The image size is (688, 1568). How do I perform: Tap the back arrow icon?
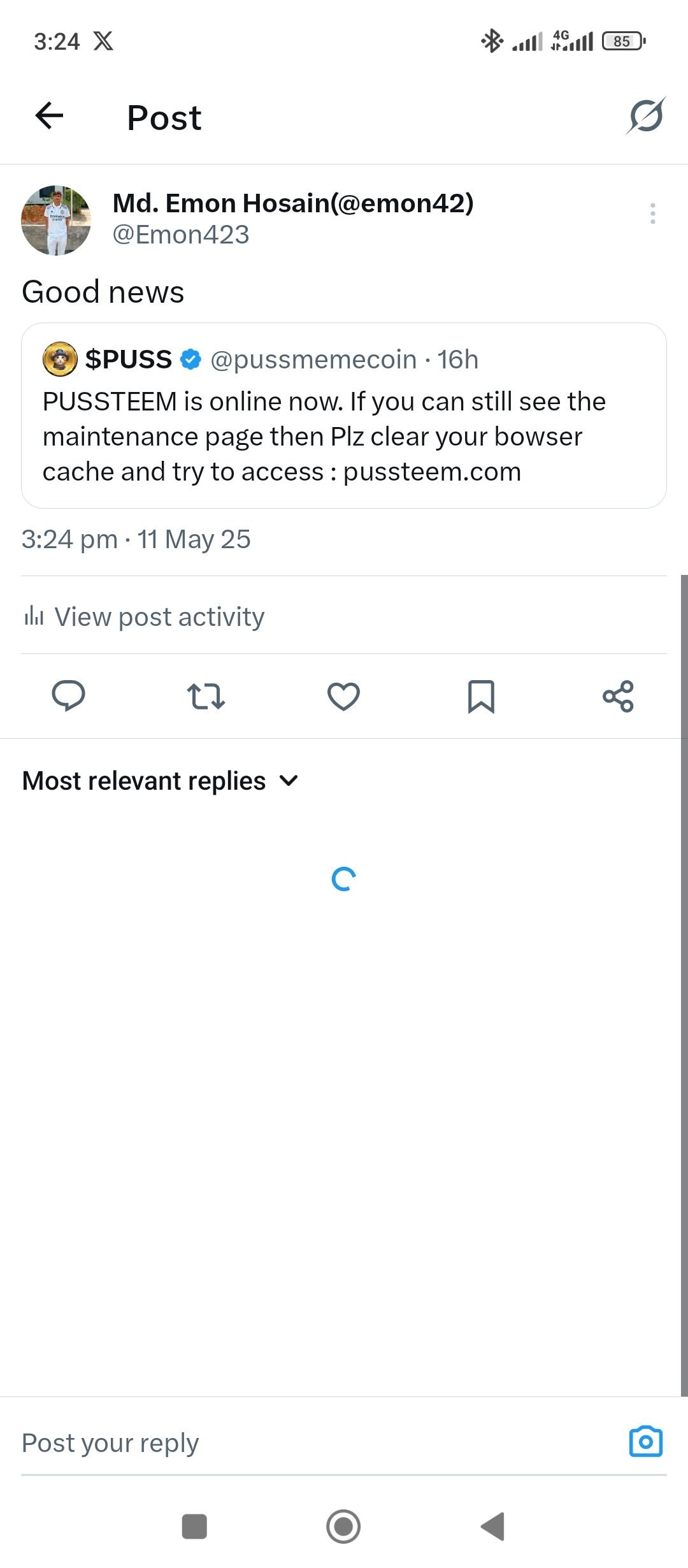click(49, 116)
